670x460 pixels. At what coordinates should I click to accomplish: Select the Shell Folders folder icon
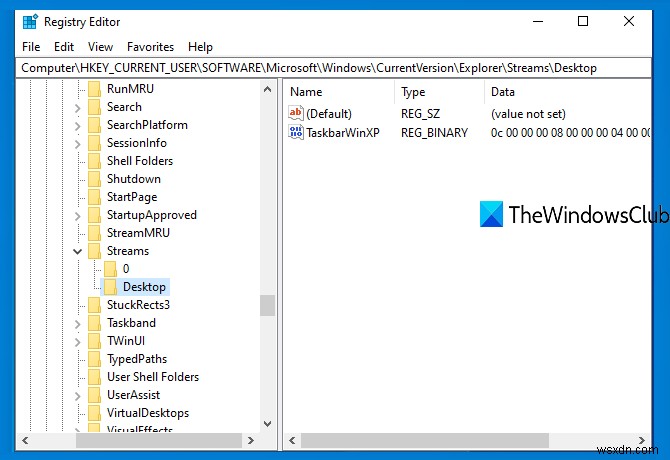pyautogui.click(x=94, y=161)
